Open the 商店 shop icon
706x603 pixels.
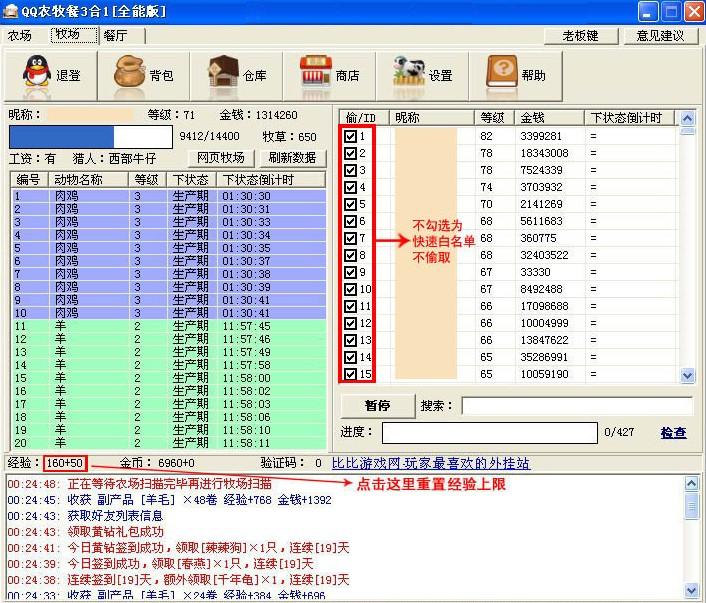(x=316, y=71)
